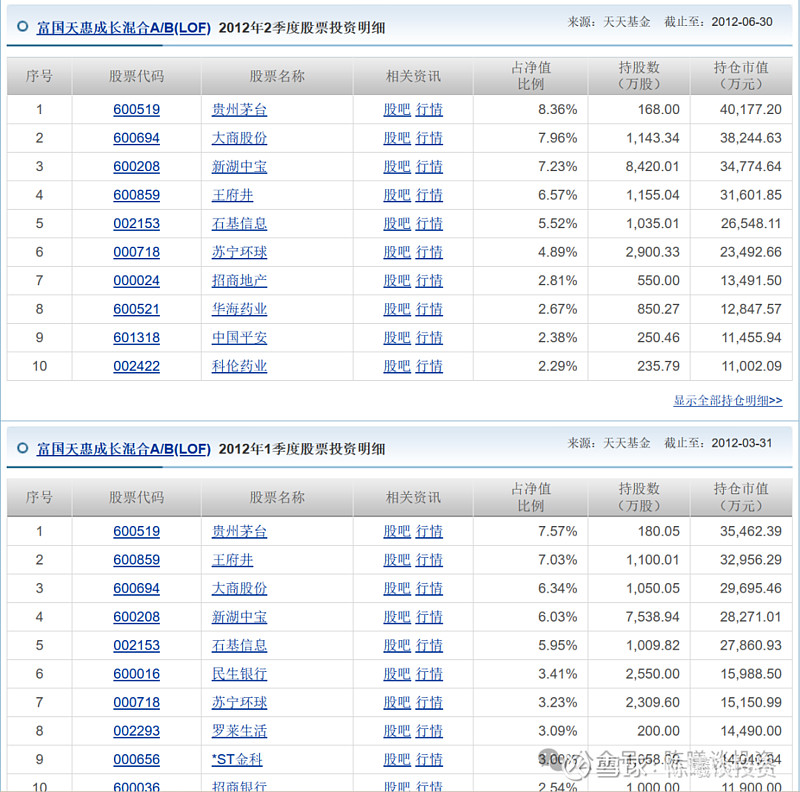Open stock code 600694 in 2季度 table

pos(136,138)
